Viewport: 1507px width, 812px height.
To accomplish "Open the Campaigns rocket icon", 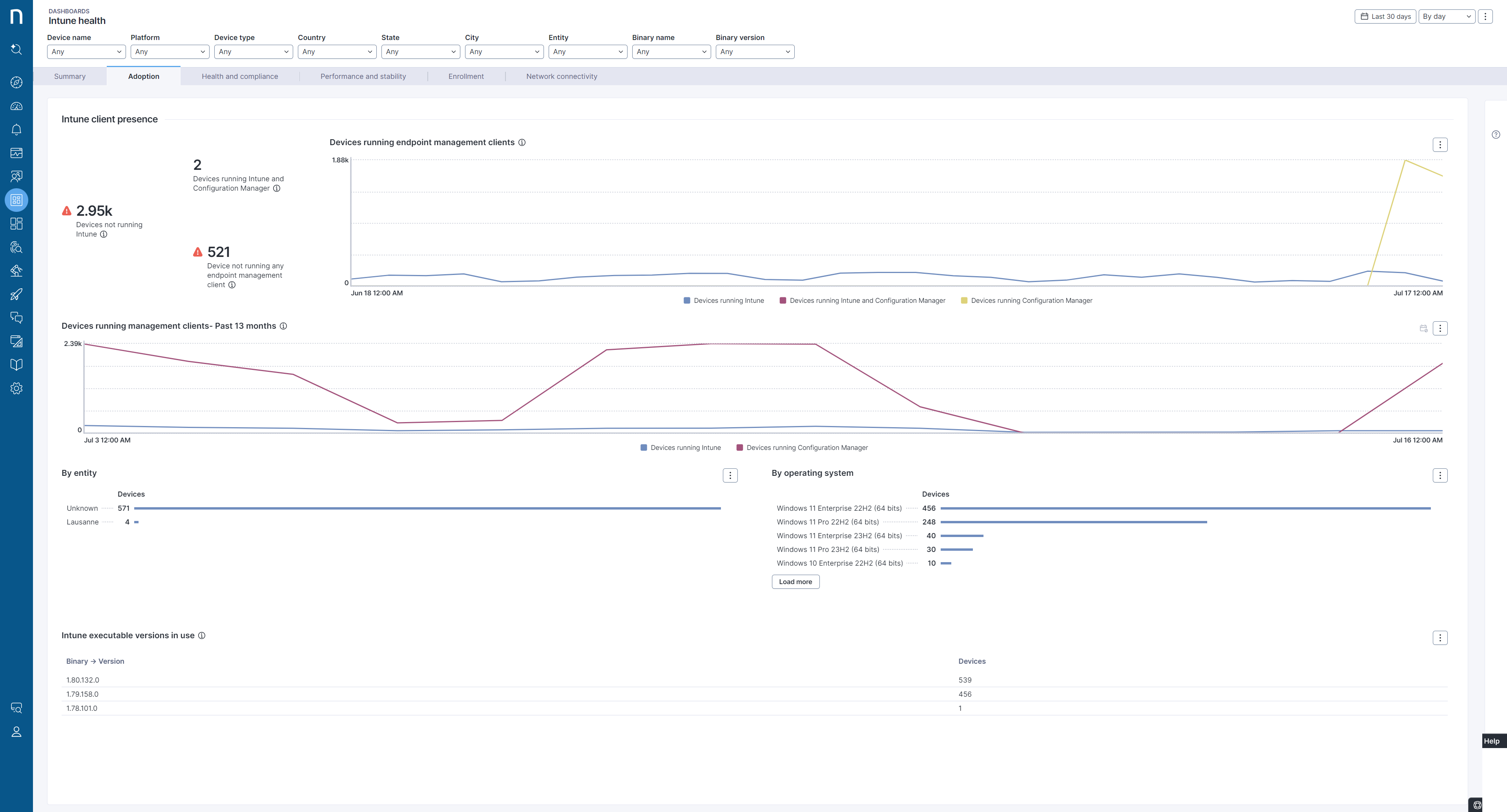I will [x=16, y=294].
